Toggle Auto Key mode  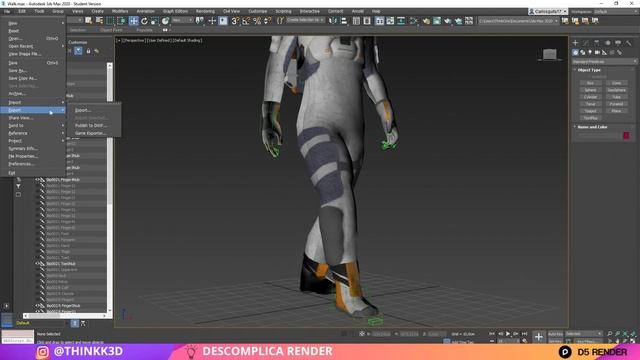555,334
